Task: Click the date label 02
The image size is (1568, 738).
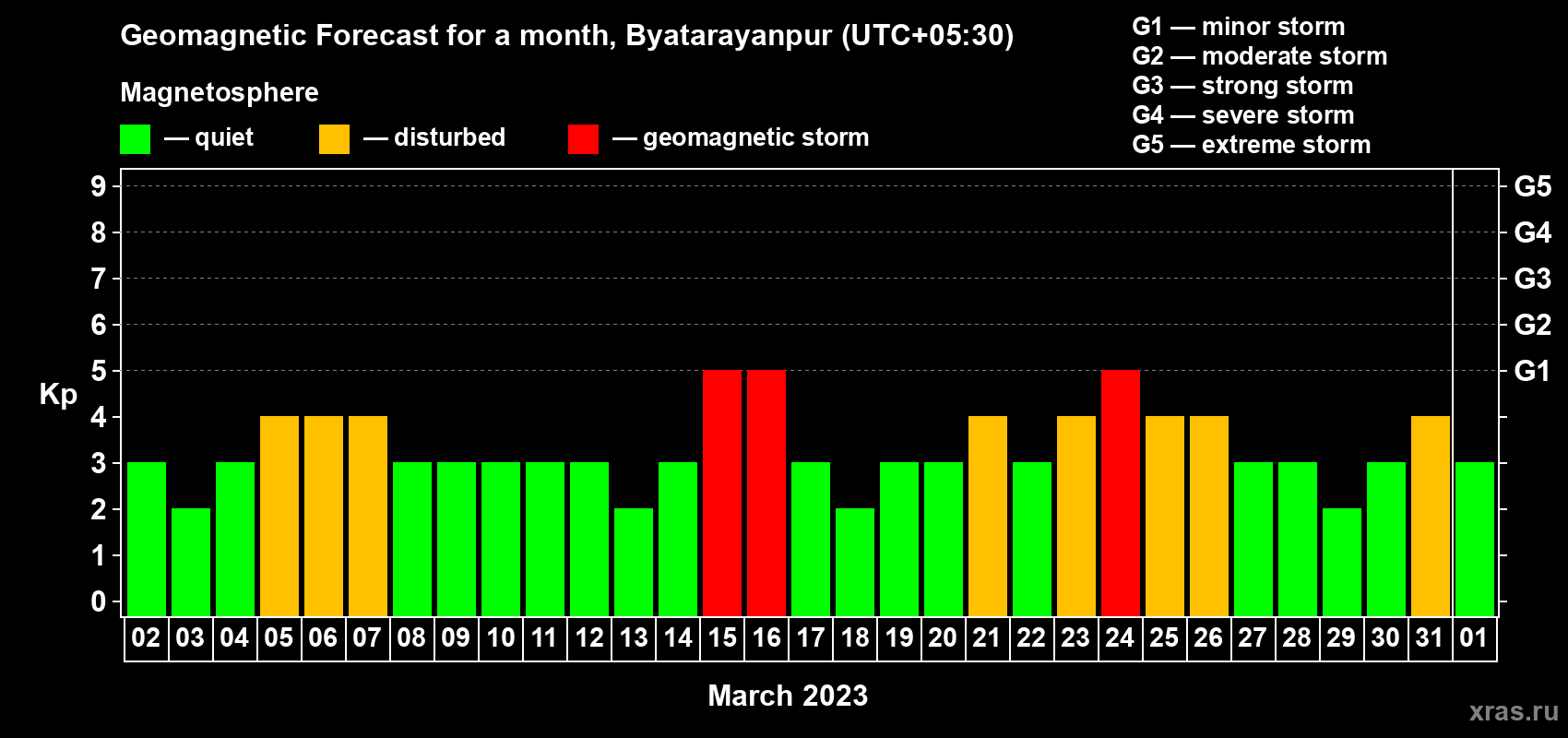Action: [146, 637]
